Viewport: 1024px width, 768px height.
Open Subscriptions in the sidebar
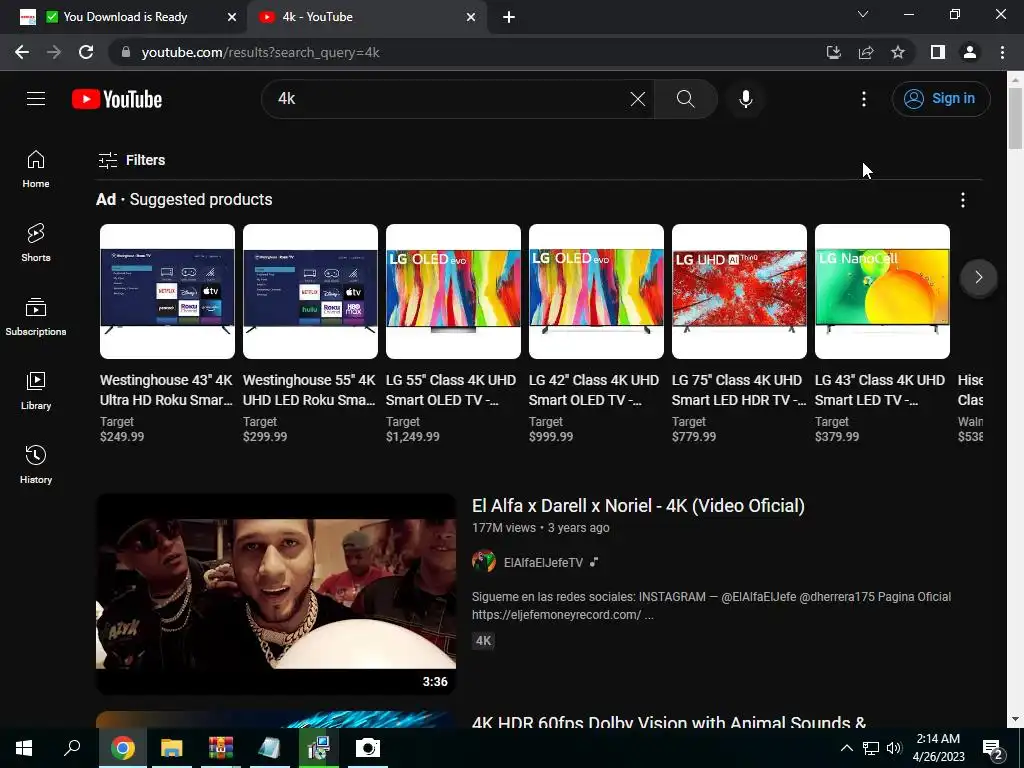36,317
